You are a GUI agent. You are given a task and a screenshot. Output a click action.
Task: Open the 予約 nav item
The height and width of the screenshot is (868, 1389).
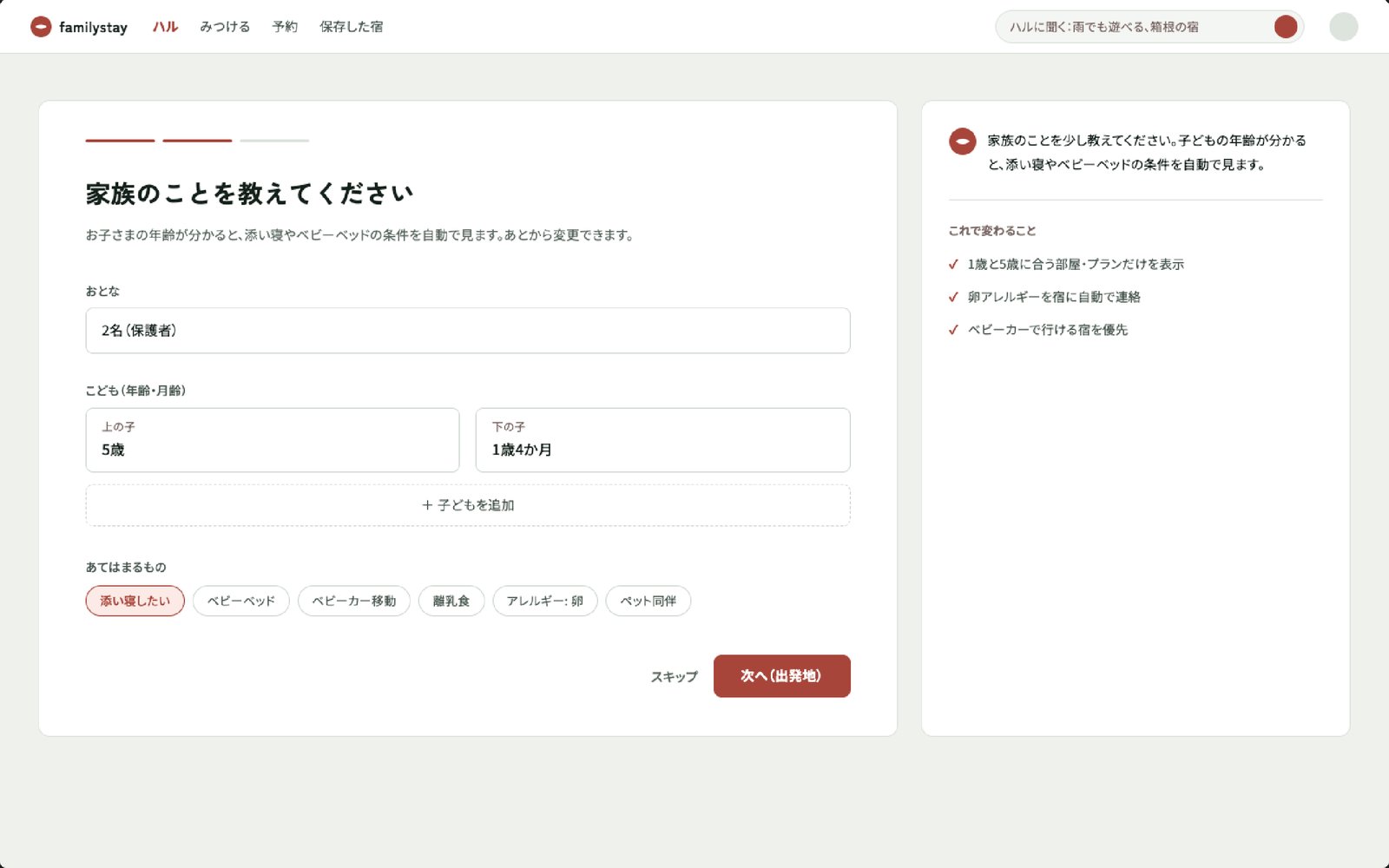[285, 27]
